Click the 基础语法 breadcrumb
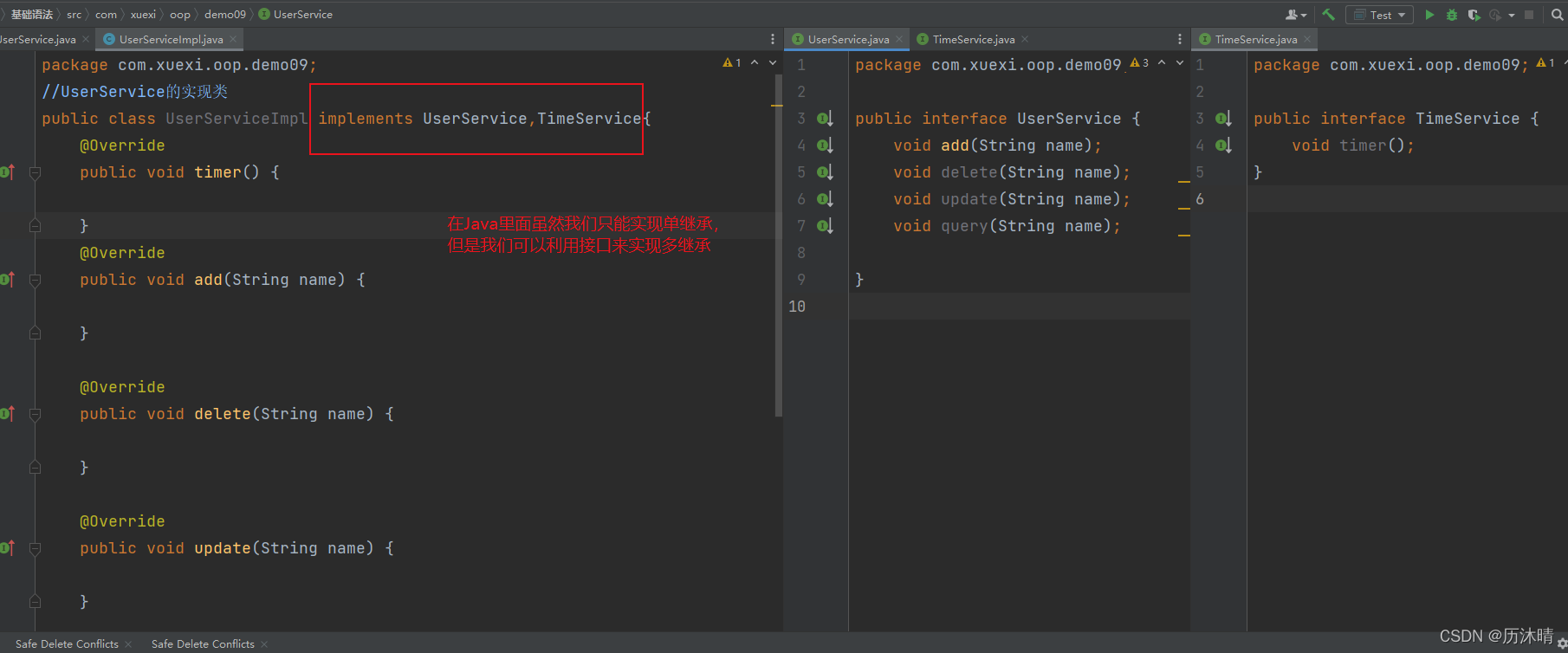The width and height of the screenshot is (1568, 653). pos(32,15)
